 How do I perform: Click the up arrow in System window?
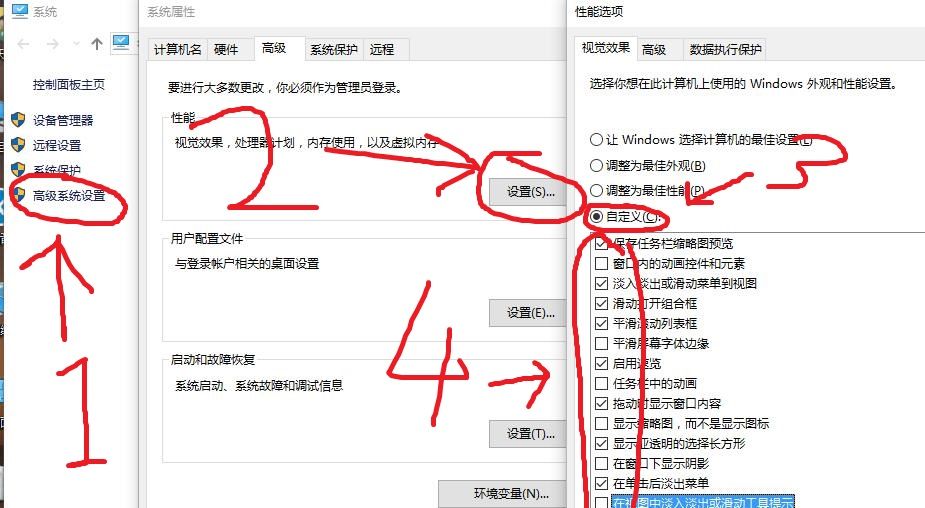(97, 44)
